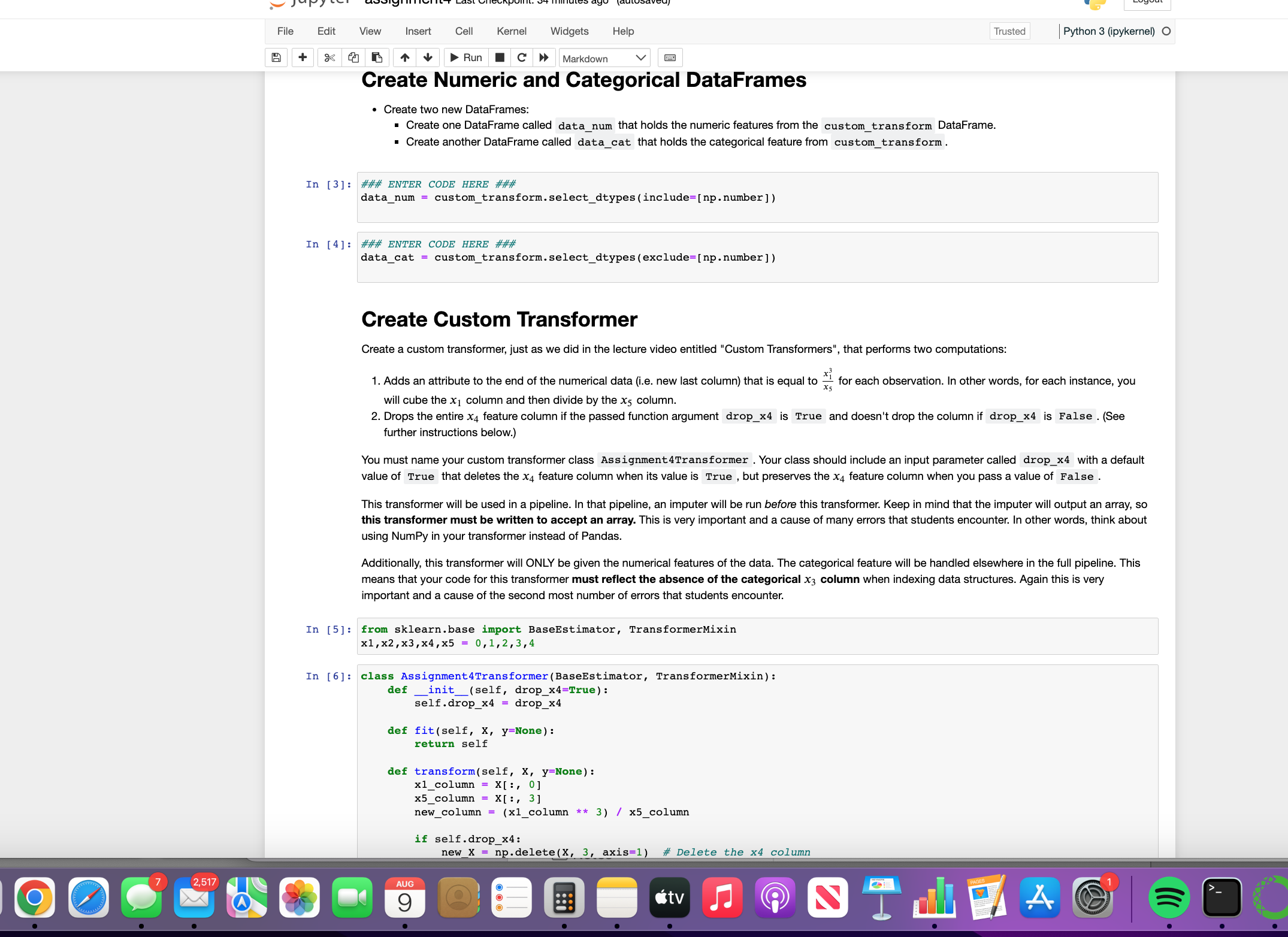Screen dimensions: 1288x937
Task: Open the command palette keyboard icon
Action: (670, 58)
